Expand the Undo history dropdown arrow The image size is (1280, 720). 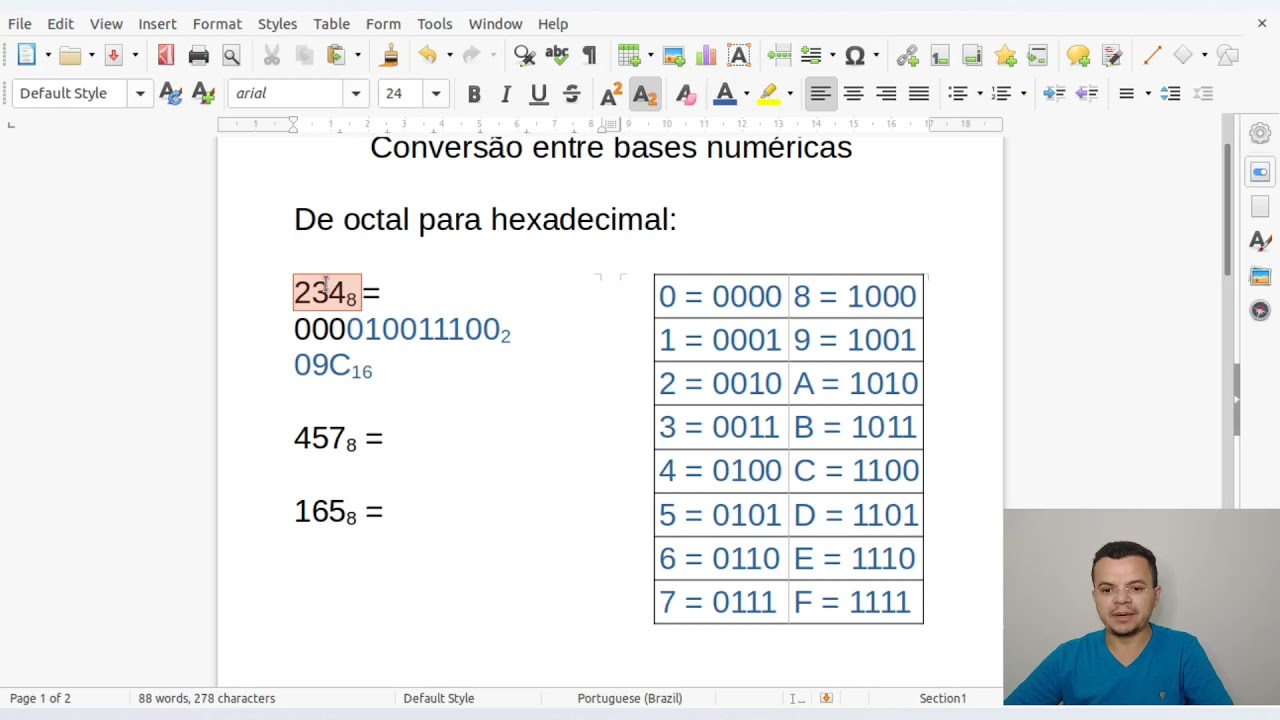[449, 55]
